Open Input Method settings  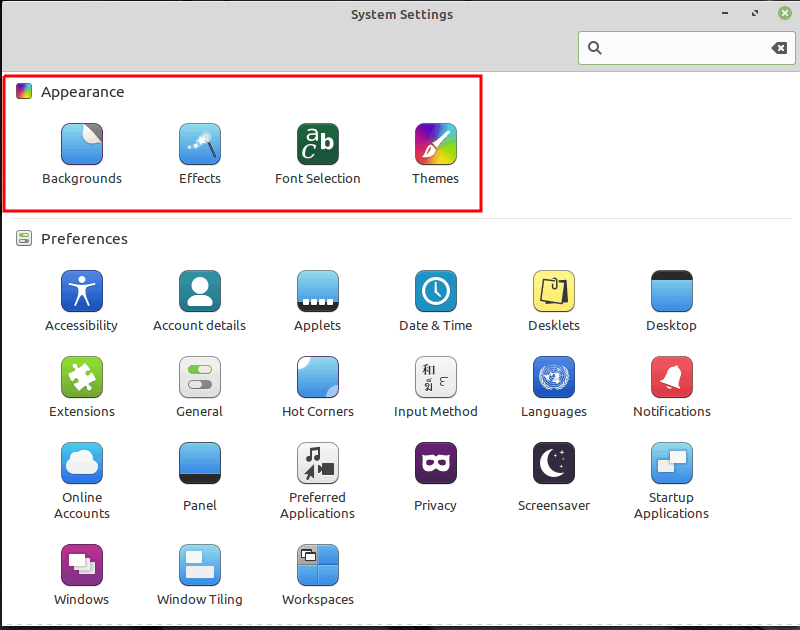click(x=435, y=377)
